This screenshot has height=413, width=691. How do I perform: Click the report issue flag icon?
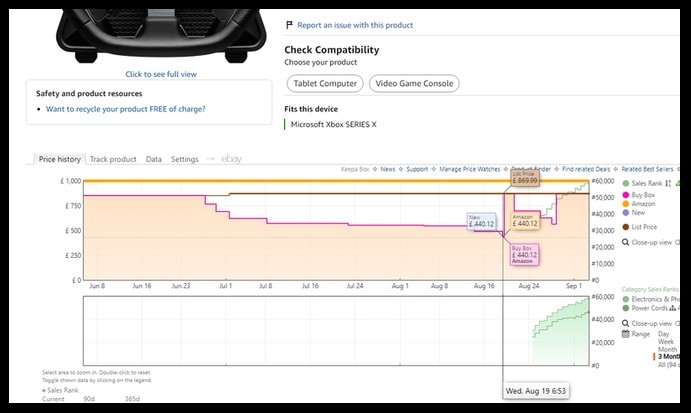(289, 25)
